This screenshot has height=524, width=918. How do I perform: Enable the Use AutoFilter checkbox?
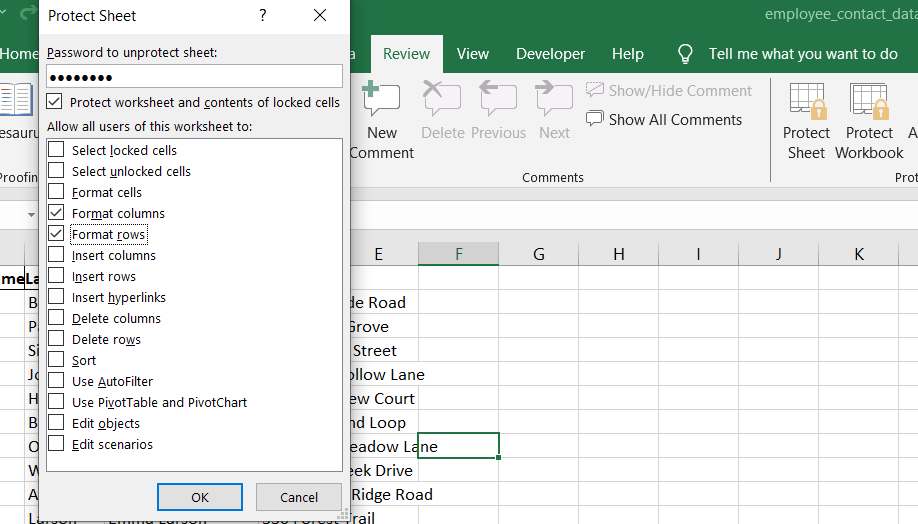[x=56, y=381]
